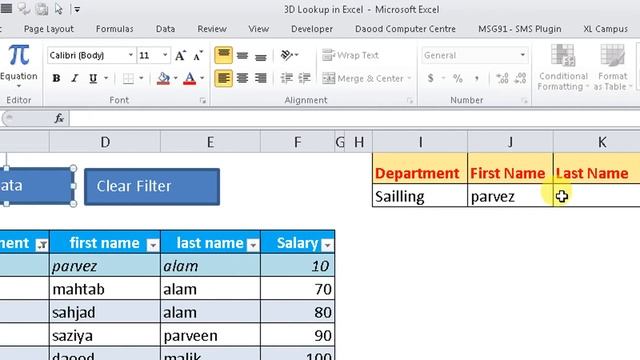
Task: Select the parvez cell under First Name
Action: click(x=510, y=196)
